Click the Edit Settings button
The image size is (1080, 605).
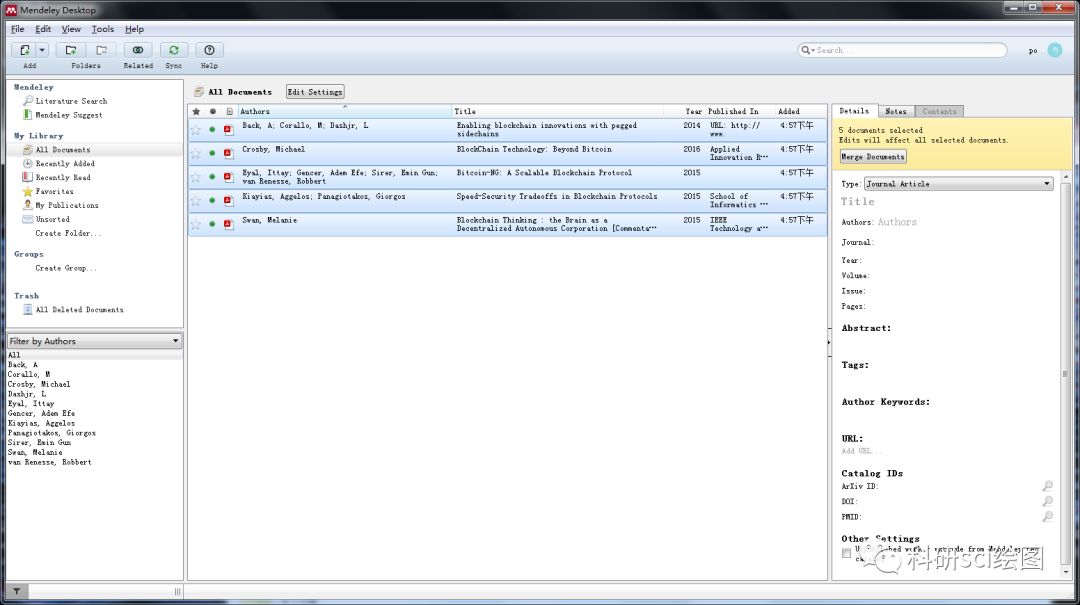[315, 92]
